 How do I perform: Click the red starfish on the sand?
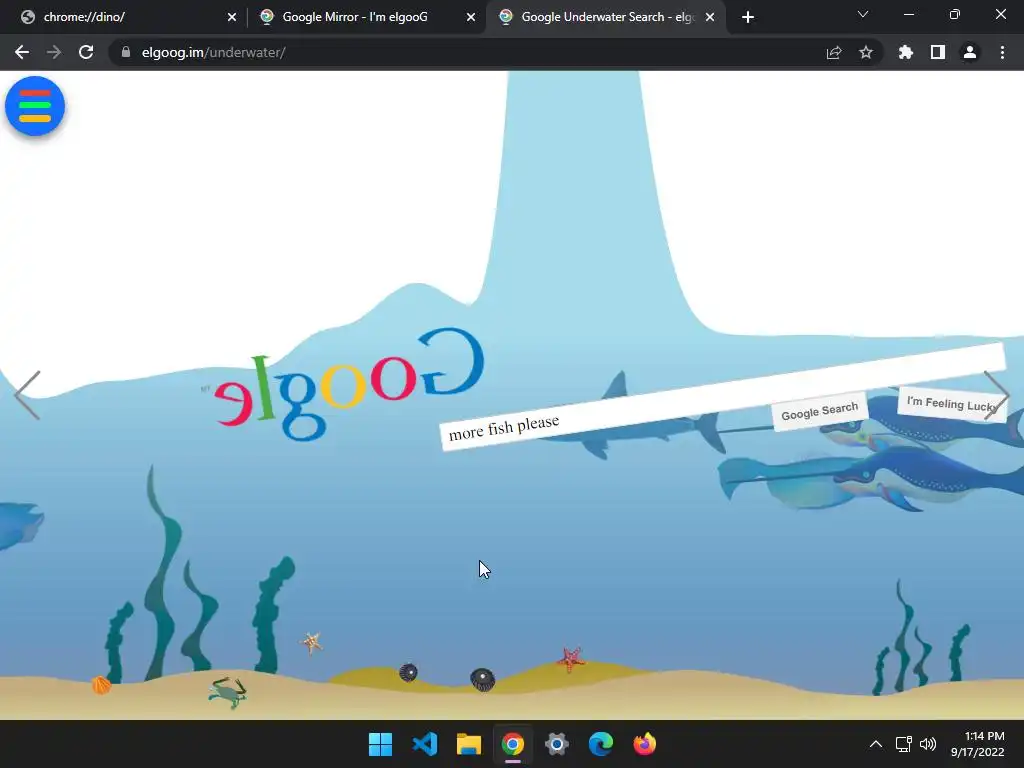tap(570, 659)
